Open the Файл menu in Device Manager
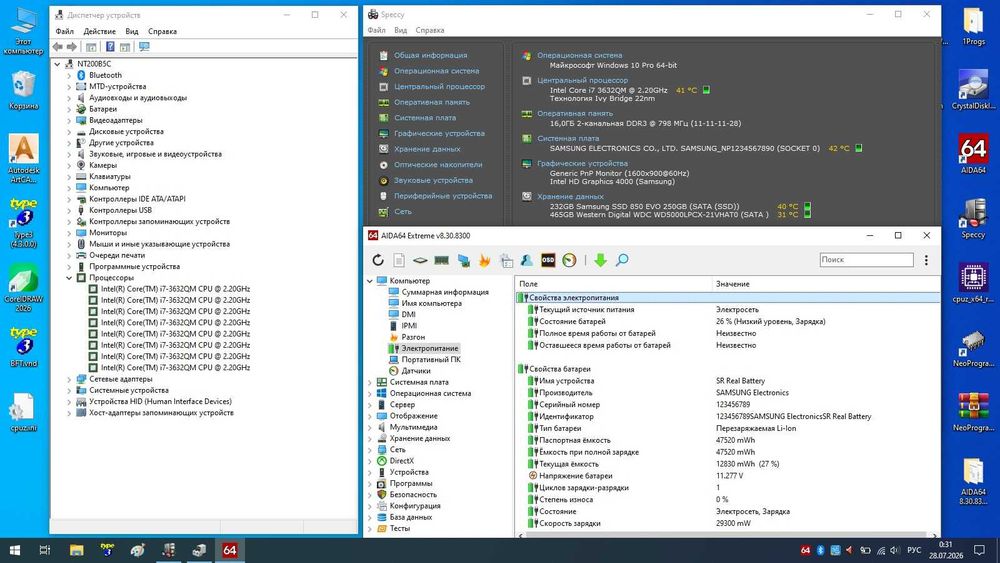1000x563 pixels. point(64,31)
